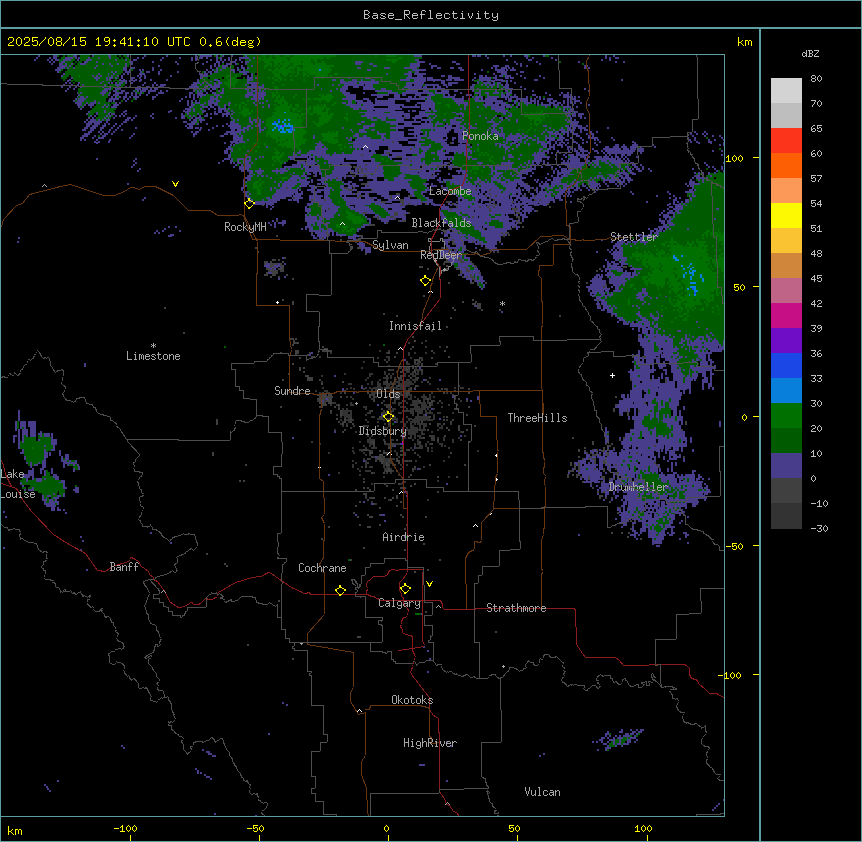Image resolution: width=862 pixels, height=842 pixels.
Task: Click the Limestone label
Action: (153, 356)
